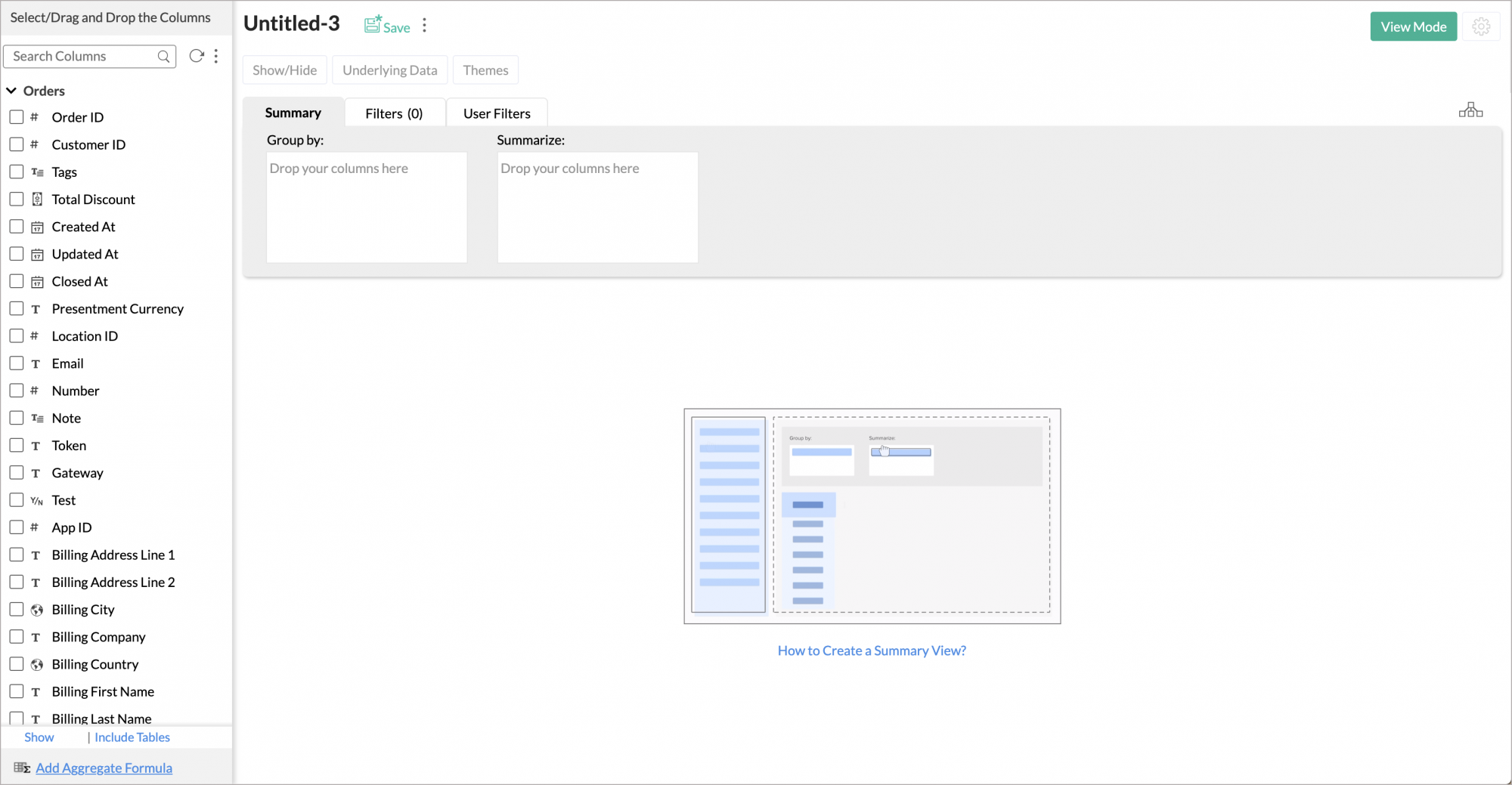Screen dimensions: 1512x785
Task: Open the settings gear icon
Action: click(1481, 26)
